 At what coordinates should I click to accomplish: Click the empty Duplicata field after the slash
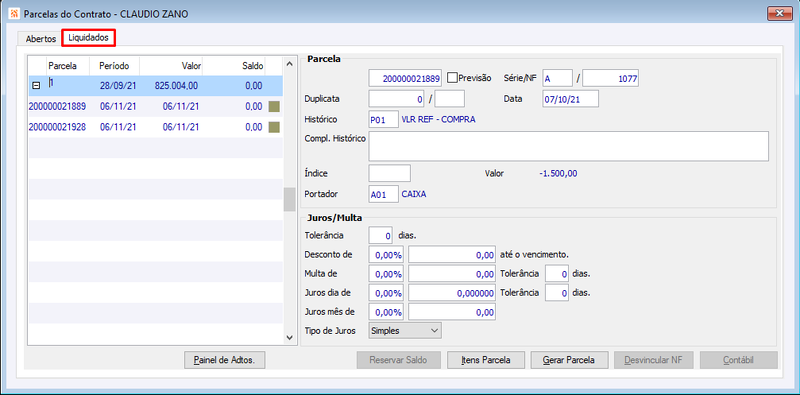pyautogui.click(x=449, y=99)
